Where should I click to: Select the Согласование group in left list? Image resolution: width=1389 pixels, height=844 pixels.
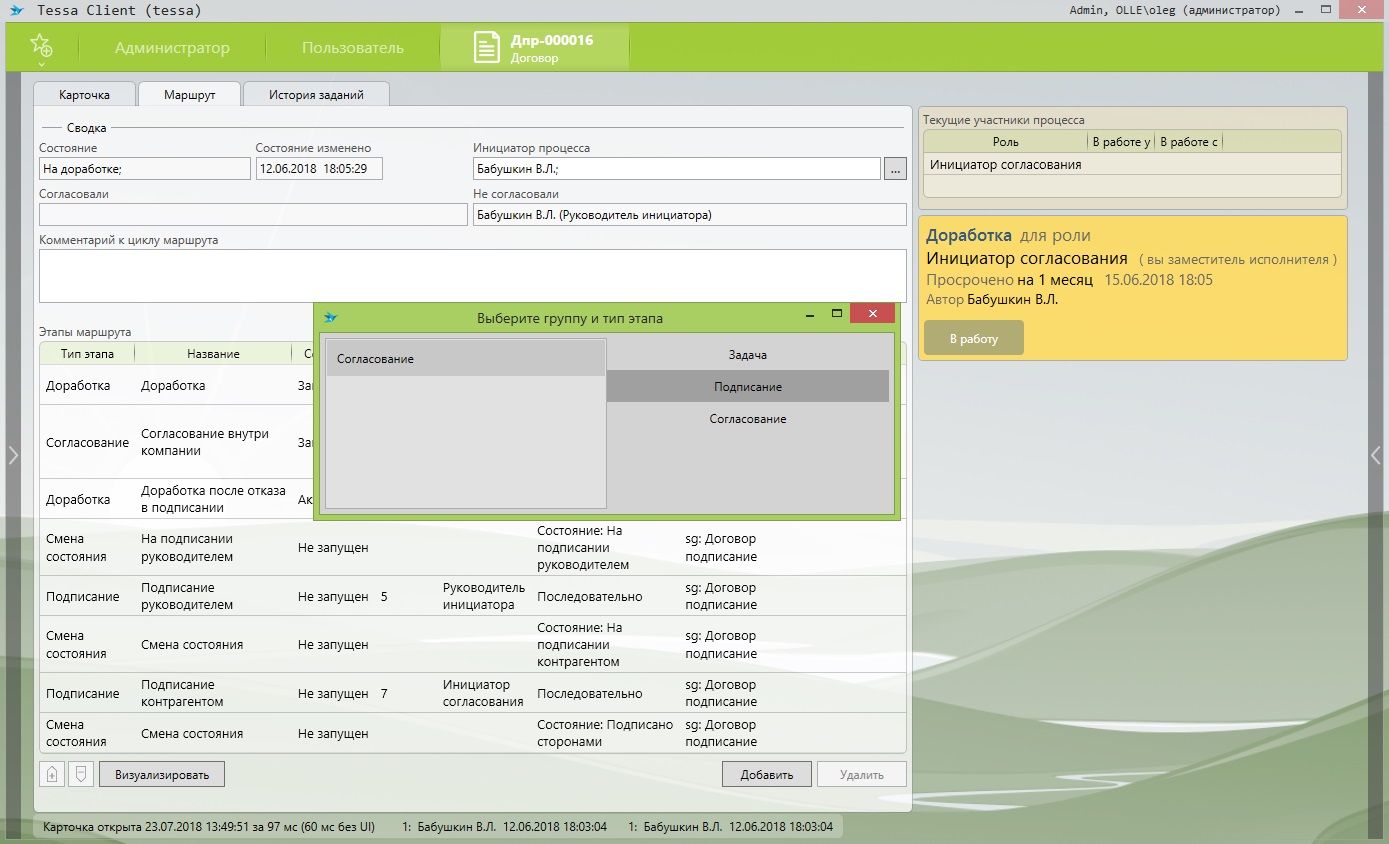(x=466, y=359)
